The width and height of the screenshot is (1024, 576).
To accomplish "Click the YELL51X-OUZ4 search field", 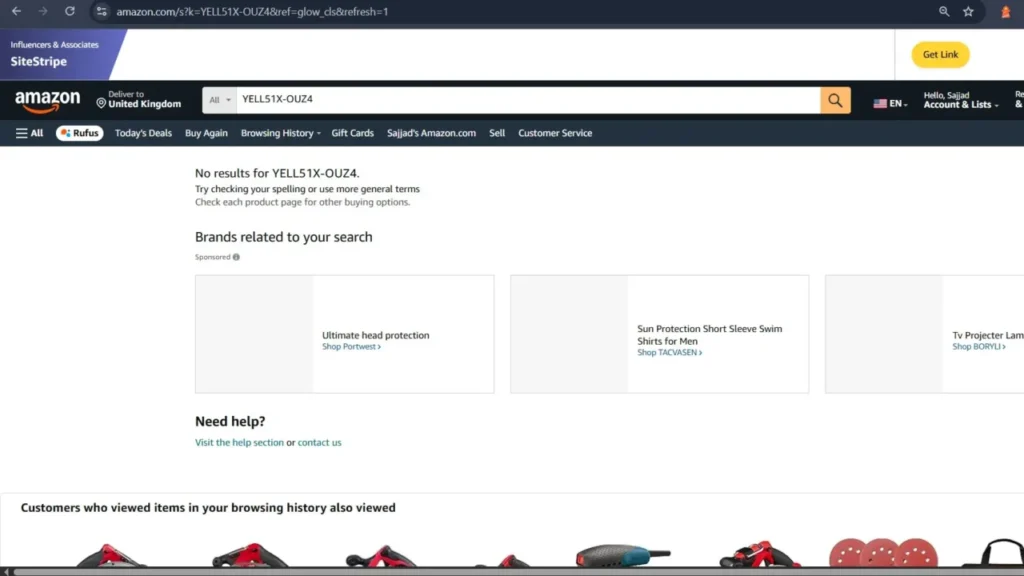I will tap(528, 100).
